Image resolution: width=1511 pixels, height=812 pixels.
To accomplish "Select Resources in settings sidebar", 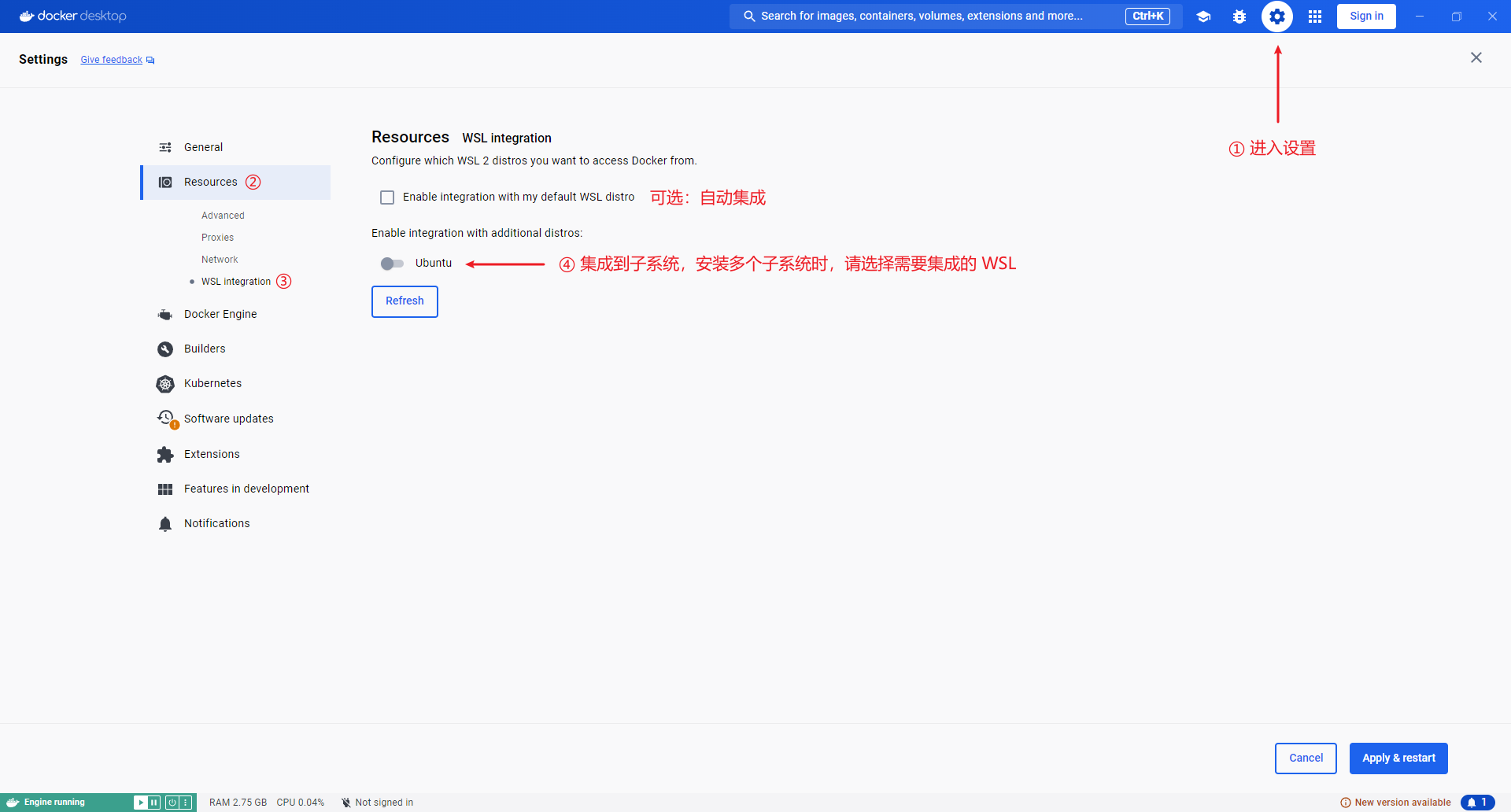I will pos(210,183).
